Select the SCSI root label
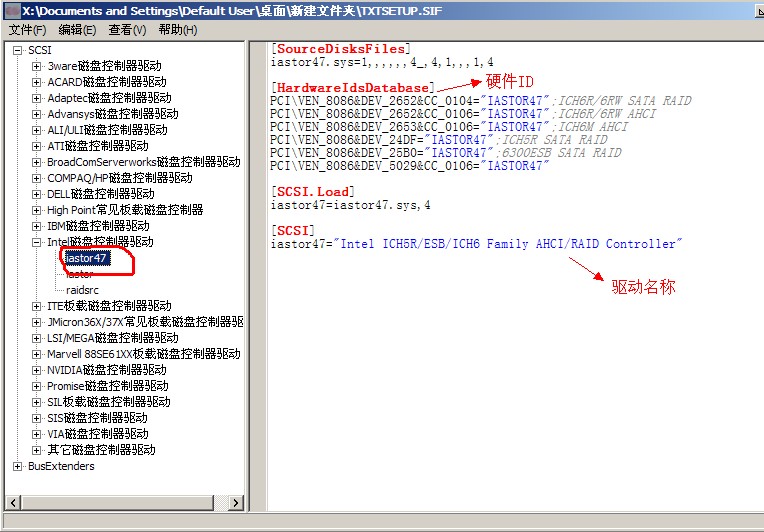The image size is (764, 532). tap(39, 50)
